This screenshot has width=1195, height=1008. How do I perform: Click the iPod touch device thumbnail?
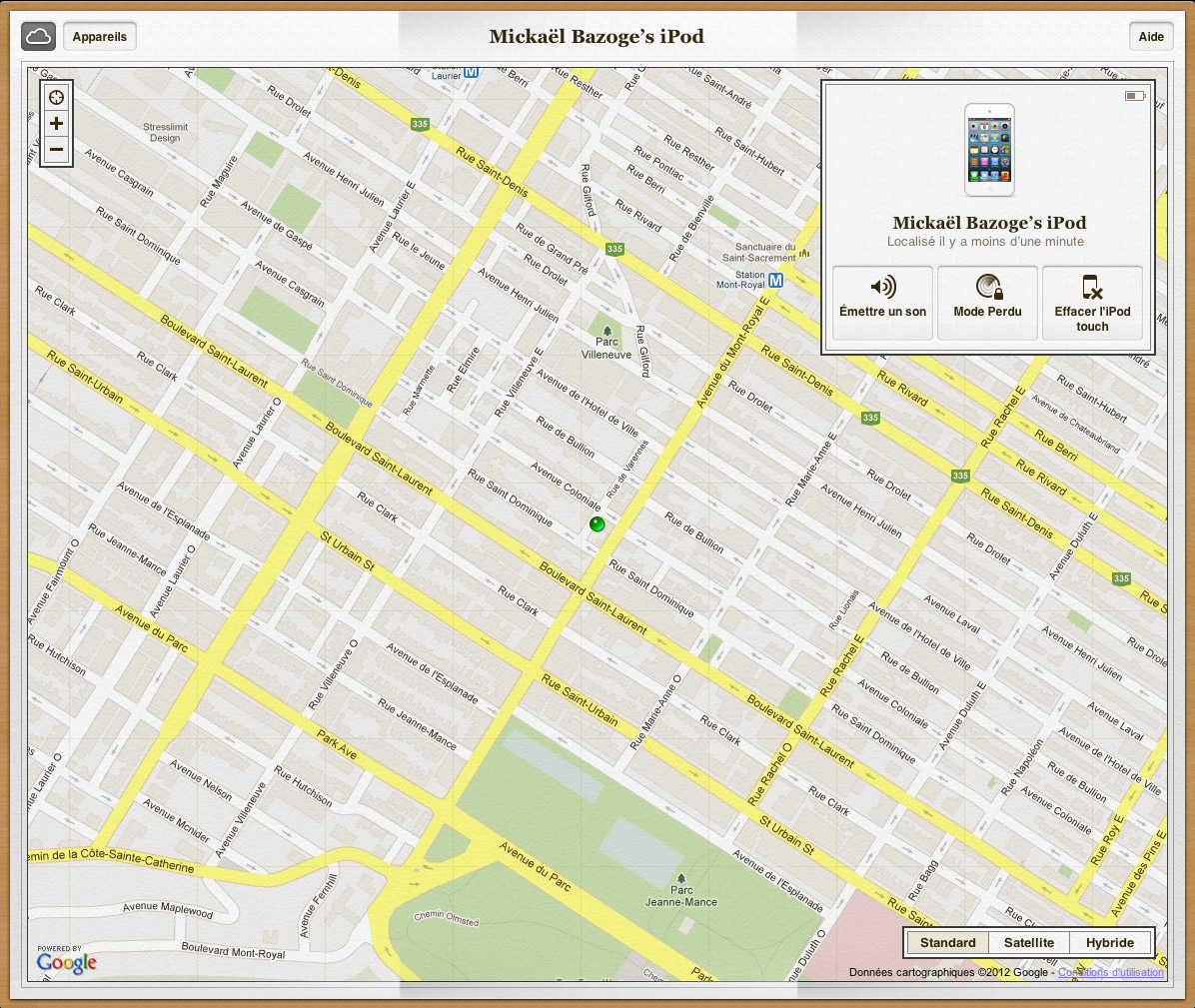(x=989, y=150)
